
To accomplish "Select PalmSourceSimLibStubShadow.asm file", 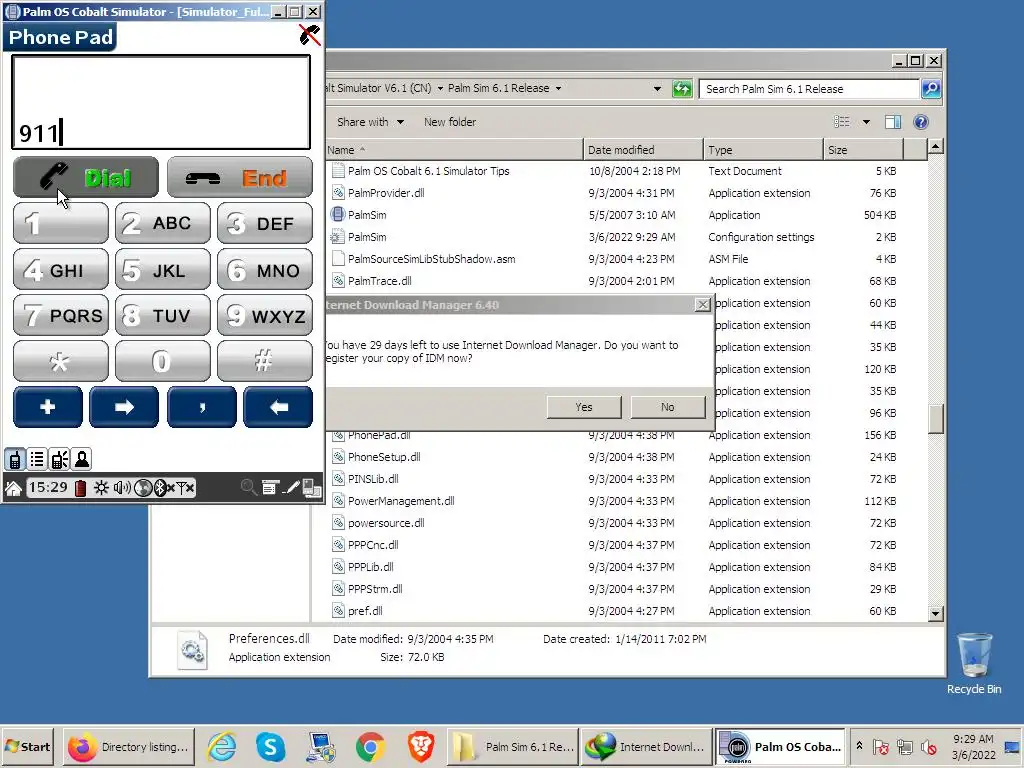I will [x=432, y=259].
